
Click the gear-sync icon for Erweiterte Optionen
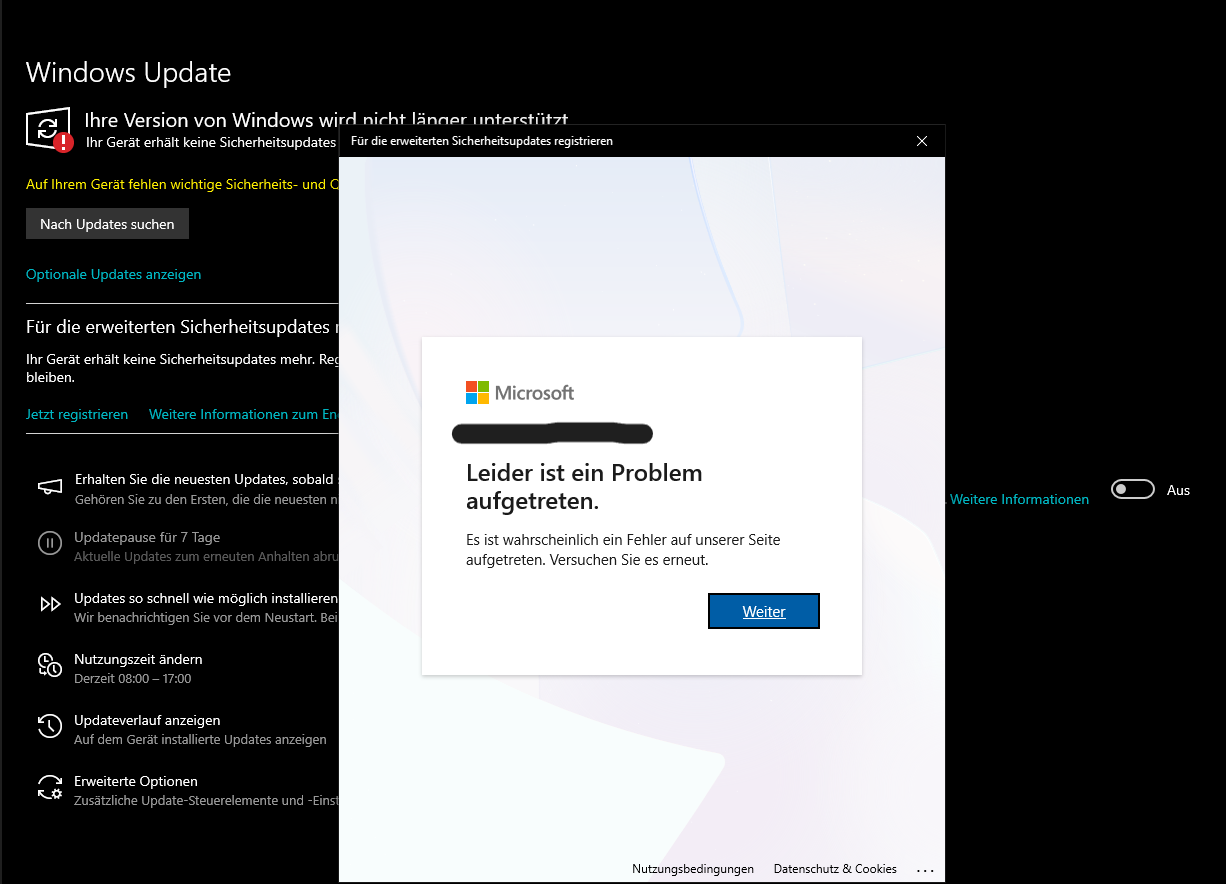pos(50,787)
